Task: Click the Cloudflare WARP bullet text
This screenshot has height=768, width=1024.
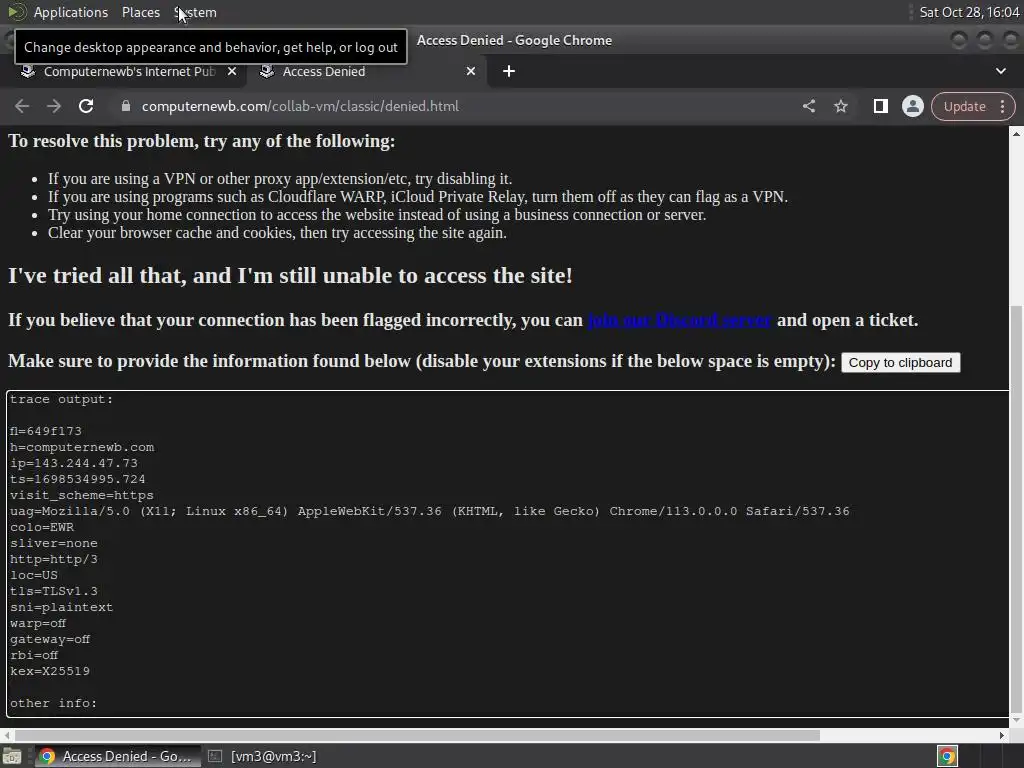Action: [x=418, y=197]
